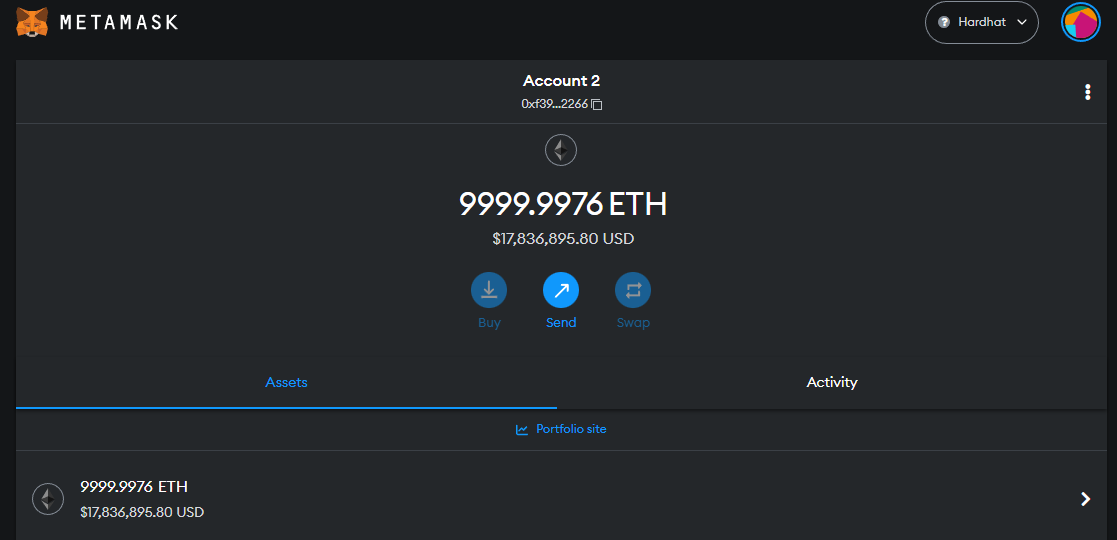Viewport: 1117px width, 540px height.
Task: Click the Swap label
Action: coord(633,323)
